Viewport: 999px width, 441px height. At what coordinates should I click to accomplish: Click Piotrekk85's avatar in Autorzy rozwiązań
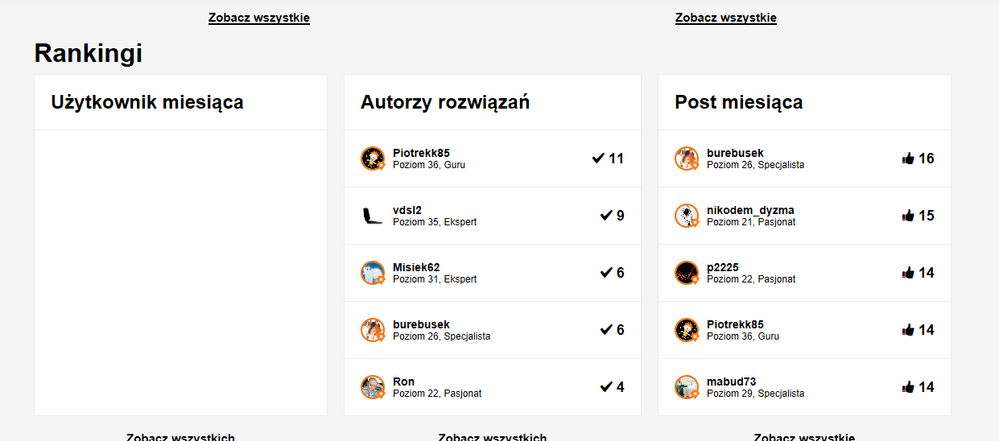[372, 158]
